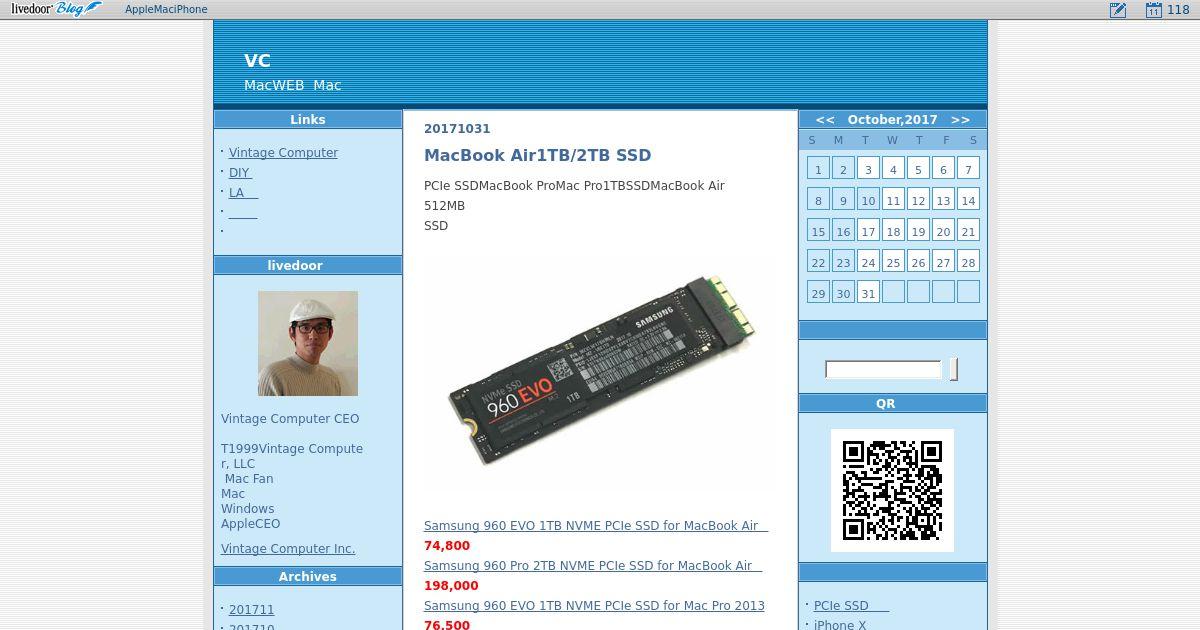Select October 31 in calendar
Viewport: 1200px width, 630px height.
pyautogui.click(x=868, y=293)
